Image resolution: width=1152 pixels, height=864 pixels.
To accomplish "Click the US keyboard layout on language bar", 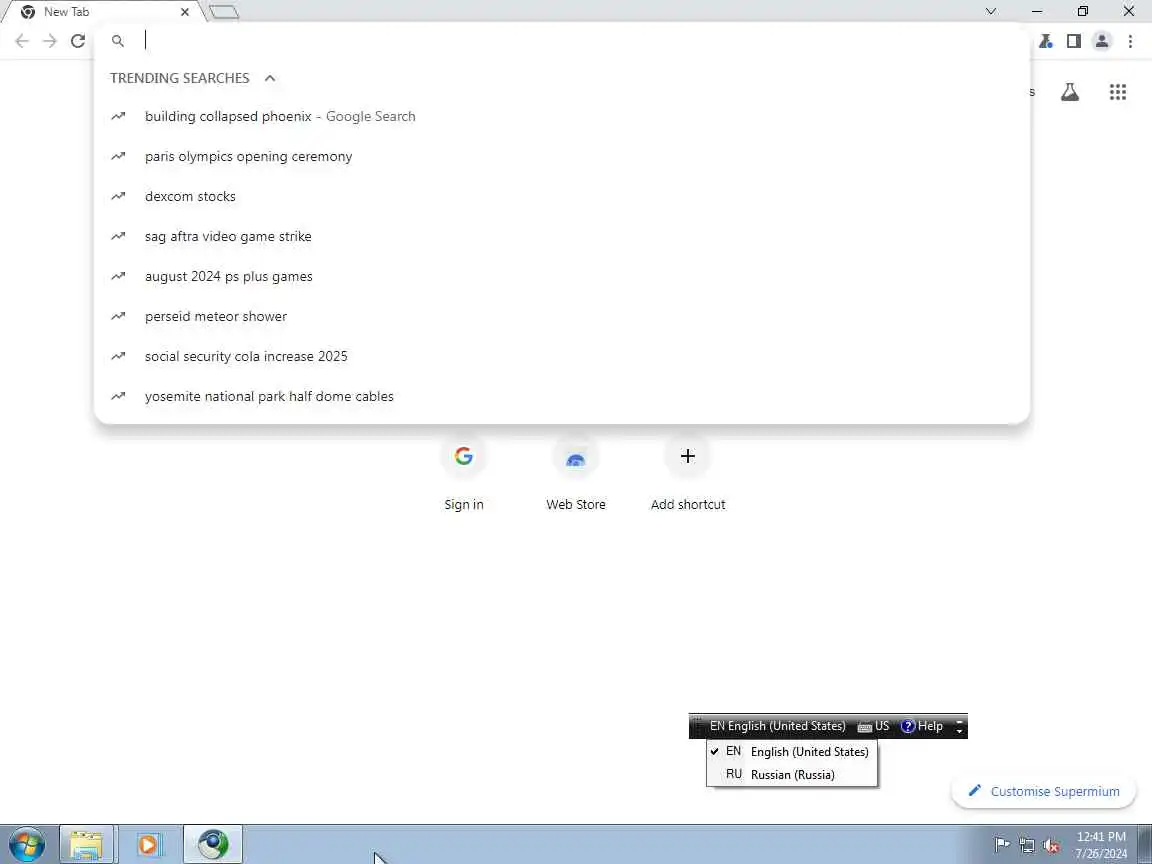I will coord(874,726).
